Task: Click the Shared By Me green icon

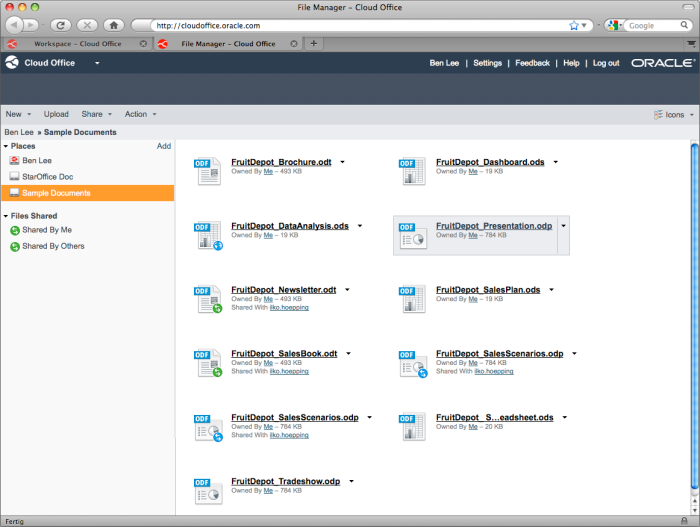Action: pyautogui.click(x=15, y=230)
